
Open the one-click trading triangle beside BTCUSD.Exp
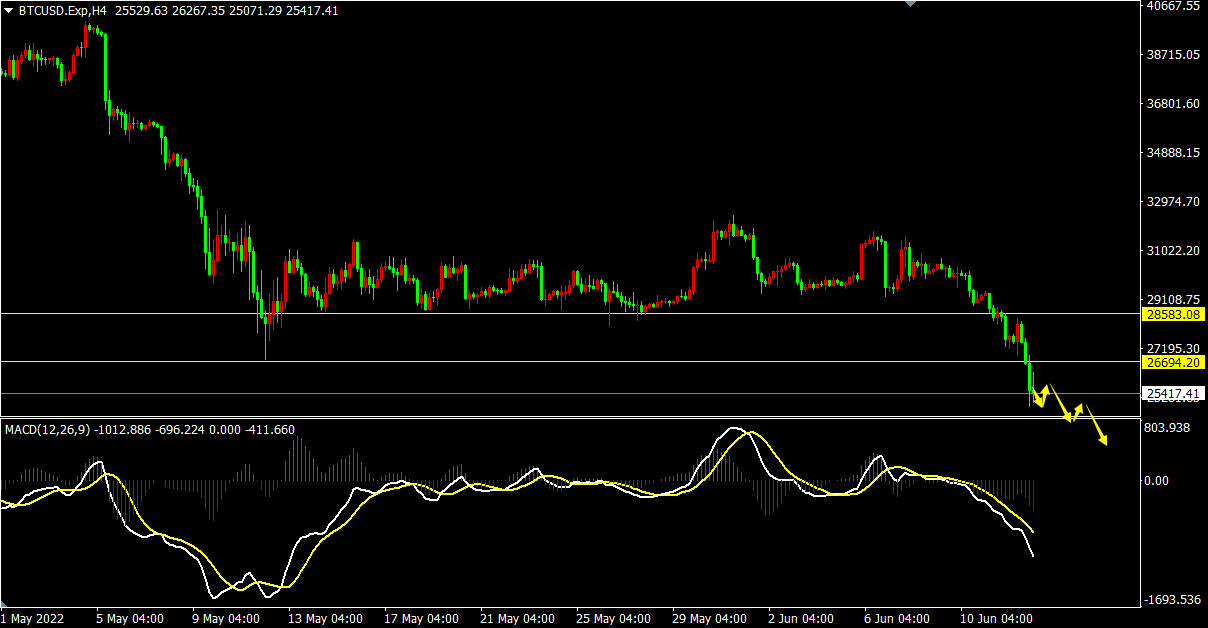point(8,11)
